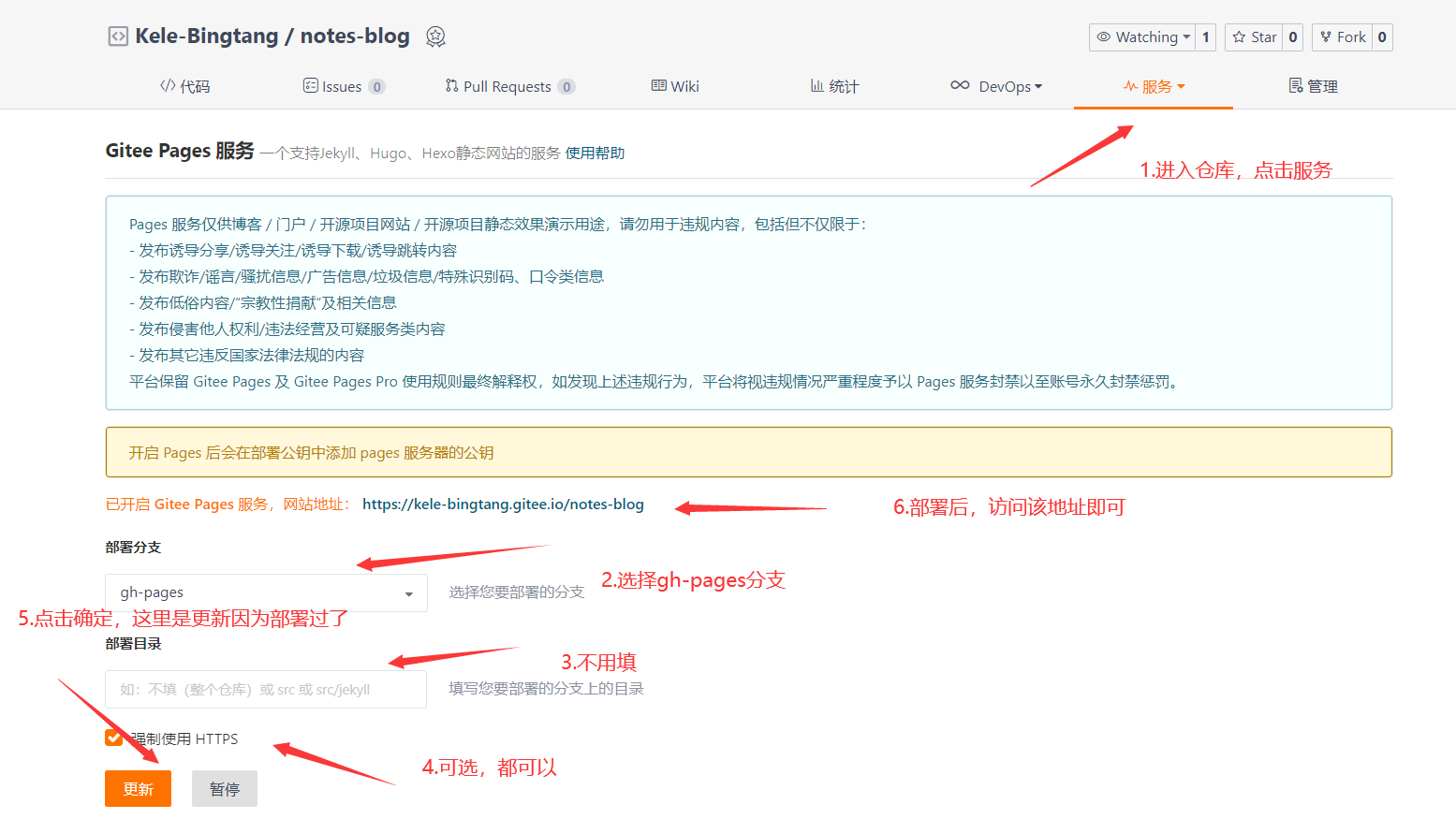1456x819 pixels.
Task: Click the repository code icon beside Kele-Bingtang
Action: 118,37
